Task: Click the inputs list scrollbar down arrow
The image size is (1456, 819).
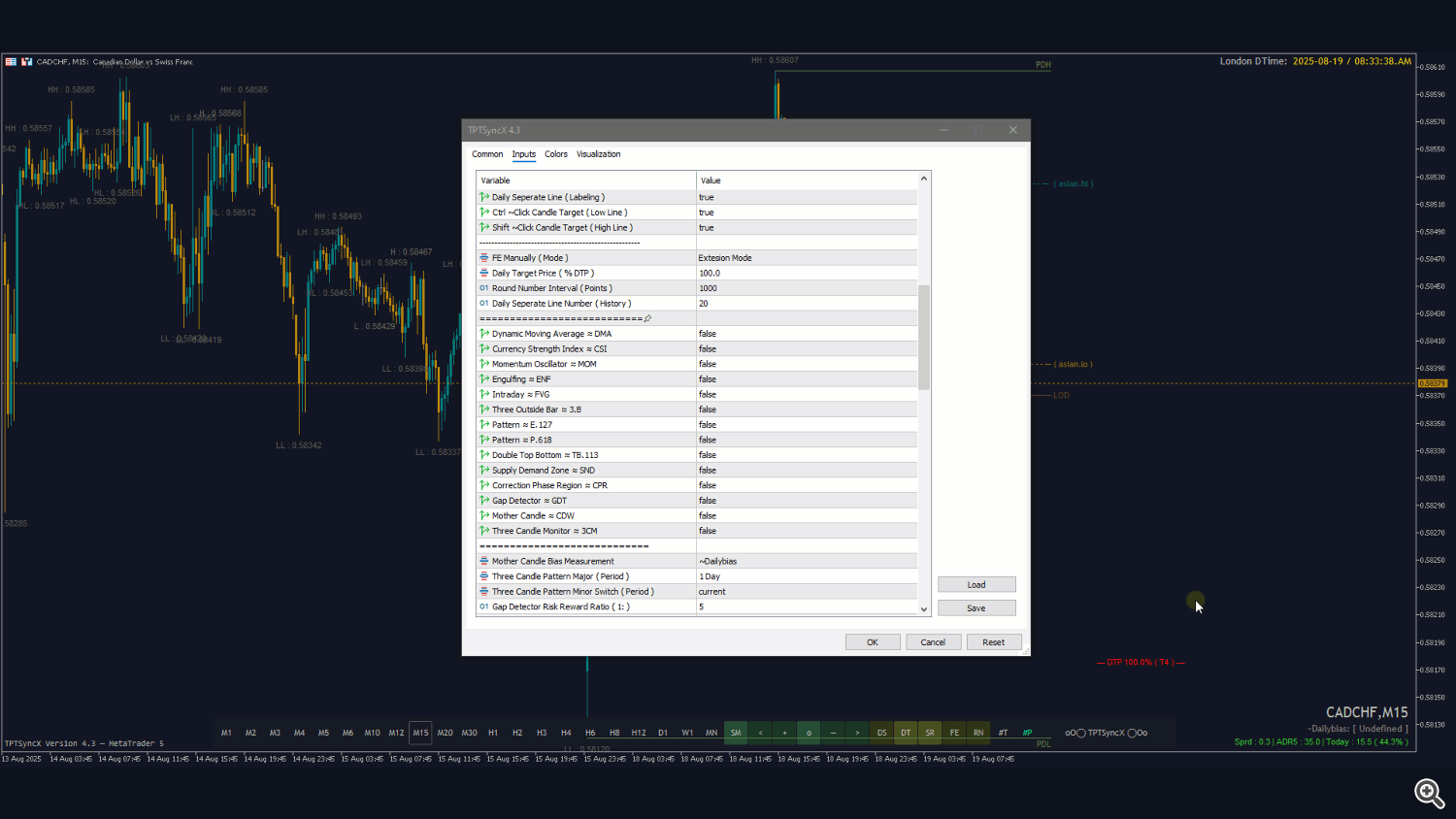Action: [924, 608]
